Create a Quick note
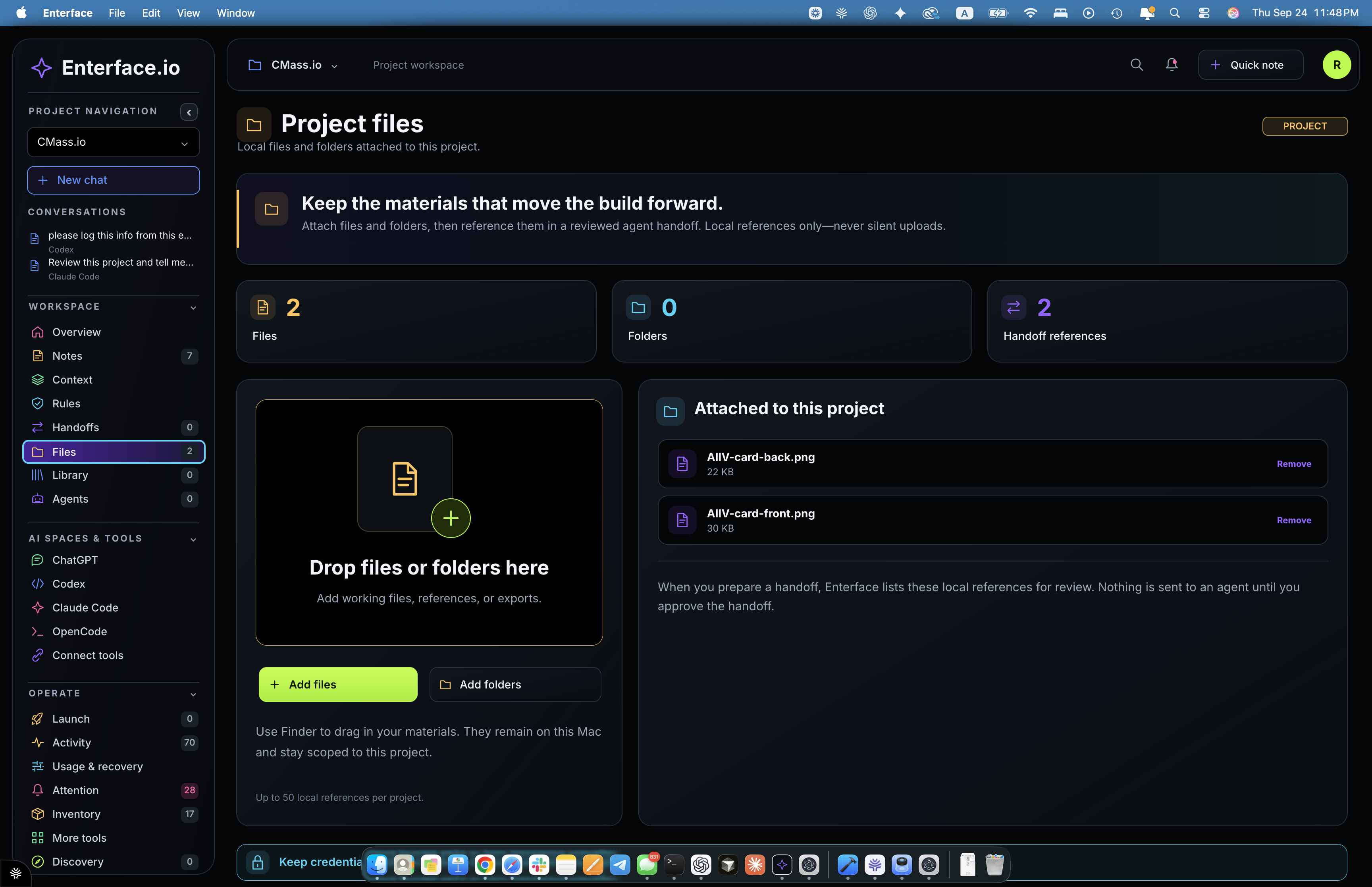Image resolution: width=1372 pixels, height=887 pixels. pos(1250,64)
